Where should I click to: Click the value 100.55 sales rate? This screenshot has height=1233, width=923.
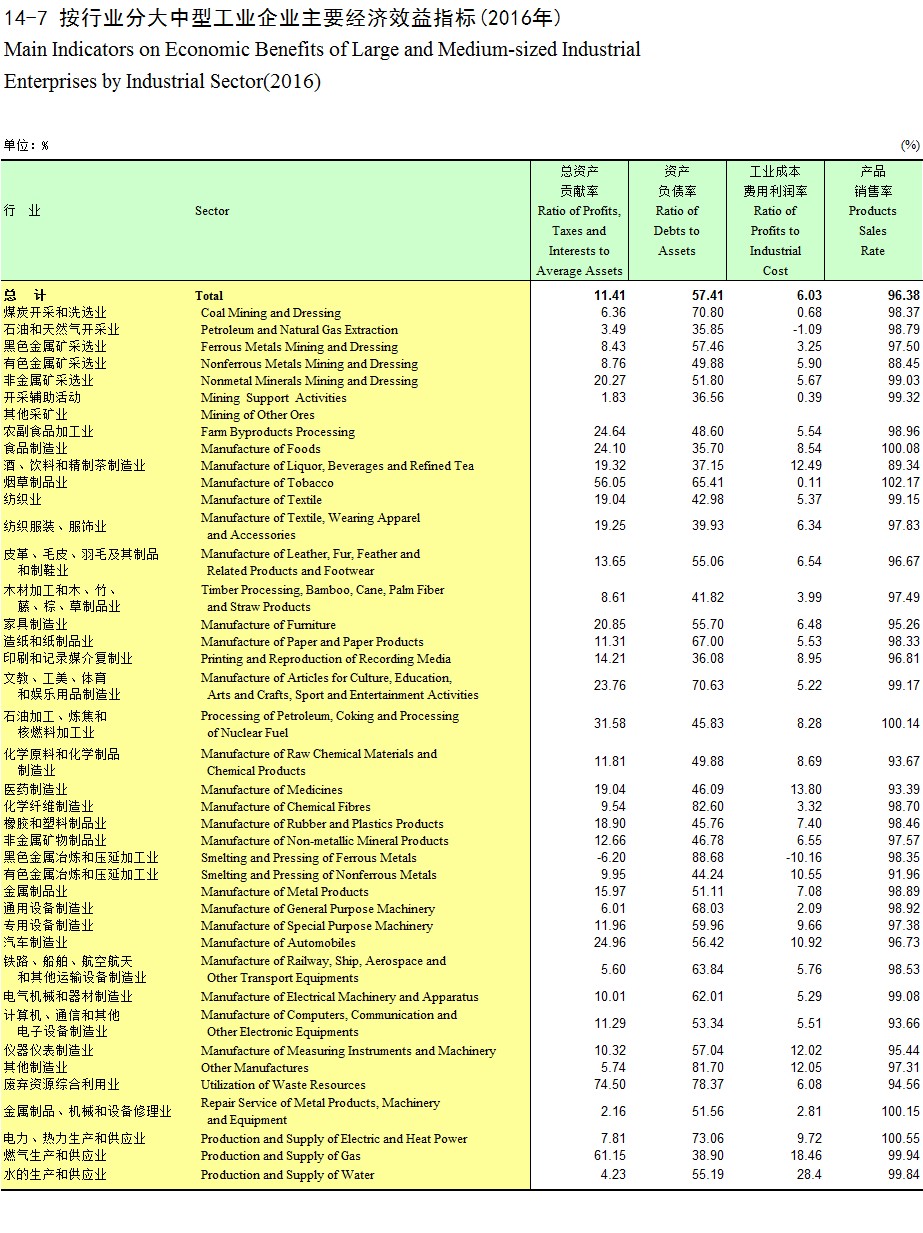(900, 1139)
